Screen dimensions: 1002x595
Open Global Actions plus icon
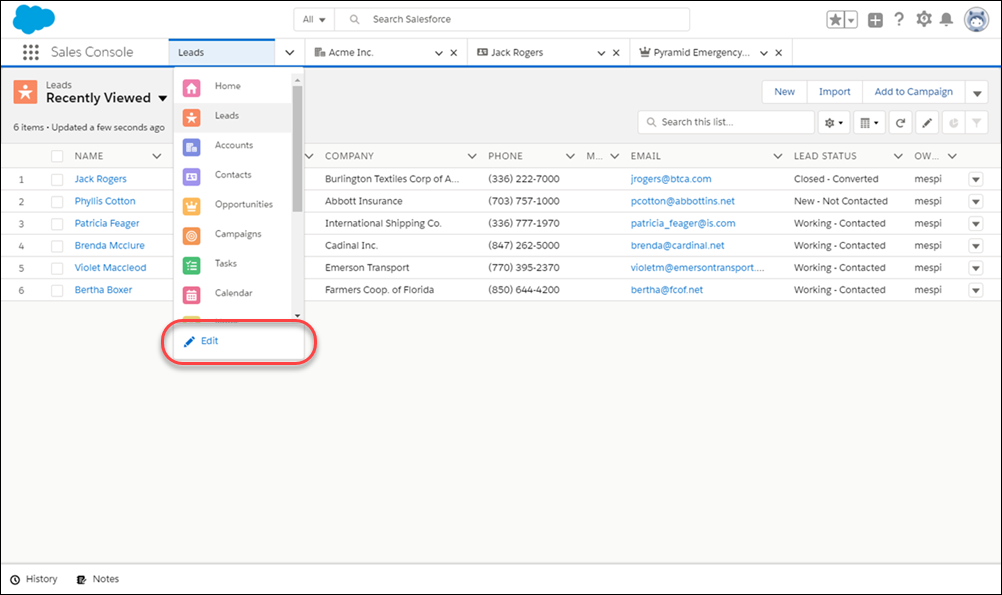pos(875,20)
